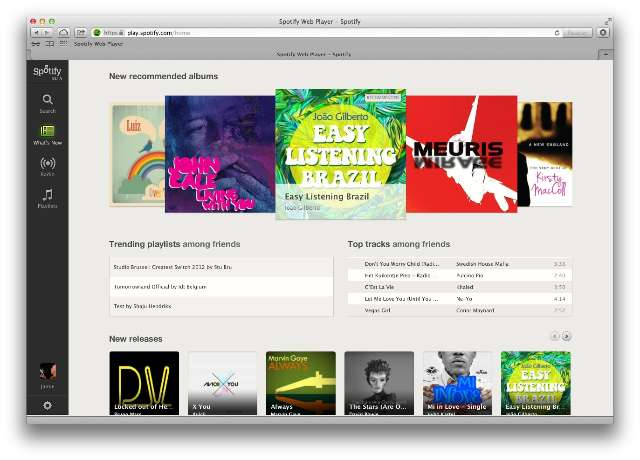
Task: Open the playlist row by Stijn Hendrikx
Action: pyautogui.click(x=221, y=306)
